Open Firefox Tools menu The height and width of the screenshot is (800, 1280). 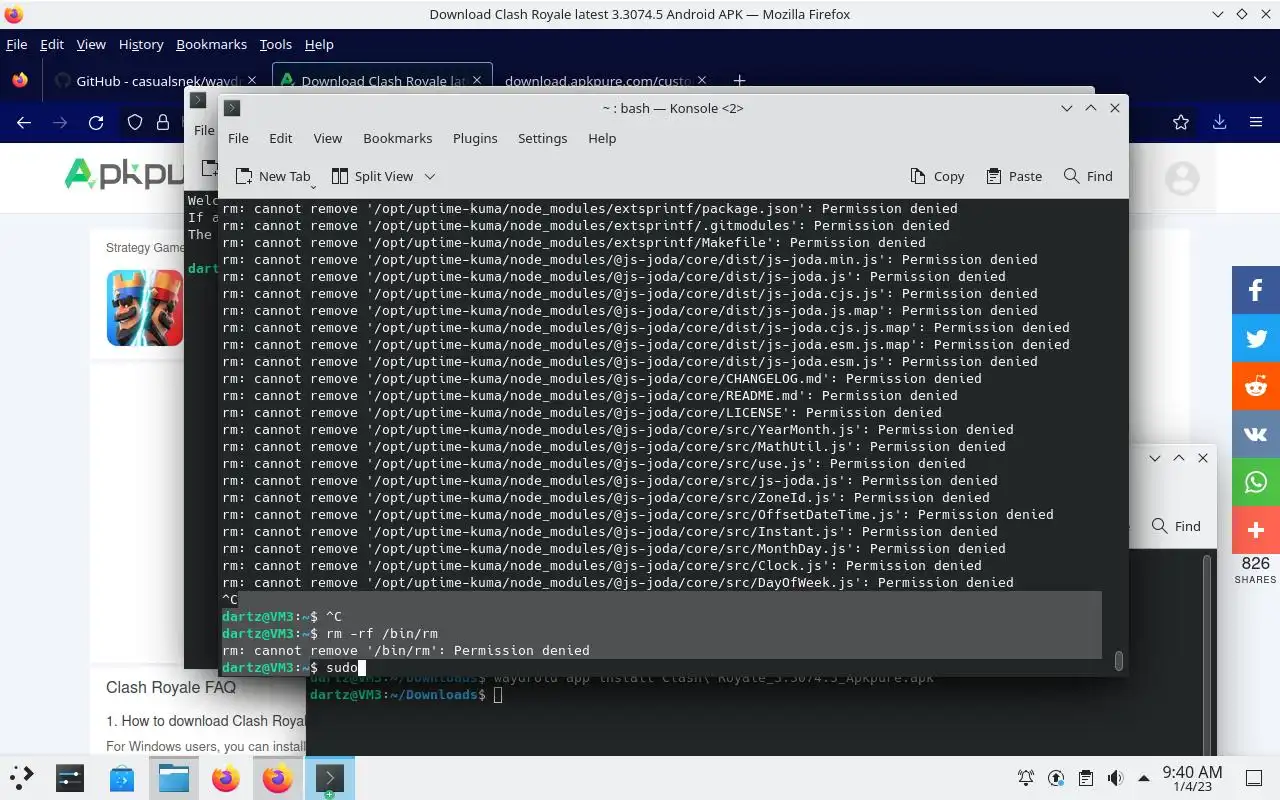coord(275,44)
